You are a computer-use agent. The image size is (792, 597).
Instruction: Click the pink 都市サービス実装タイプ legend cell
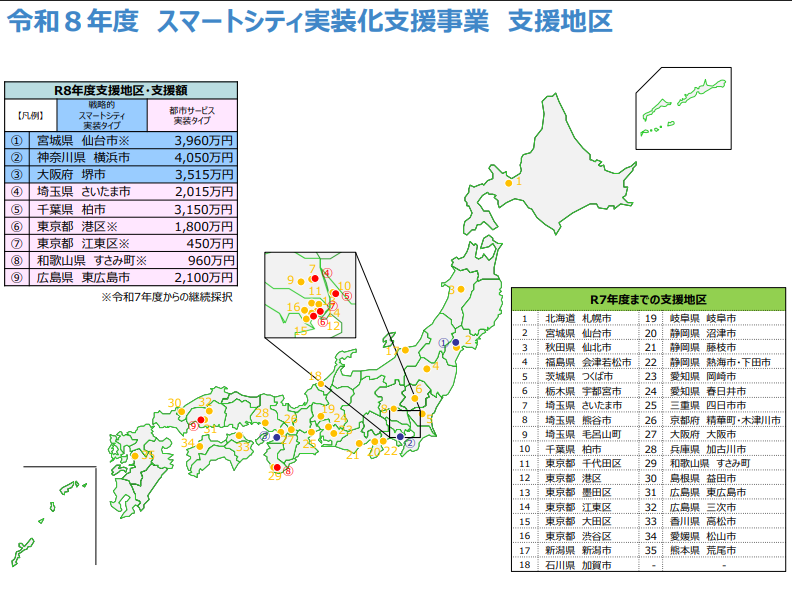(x=192, y=115)
